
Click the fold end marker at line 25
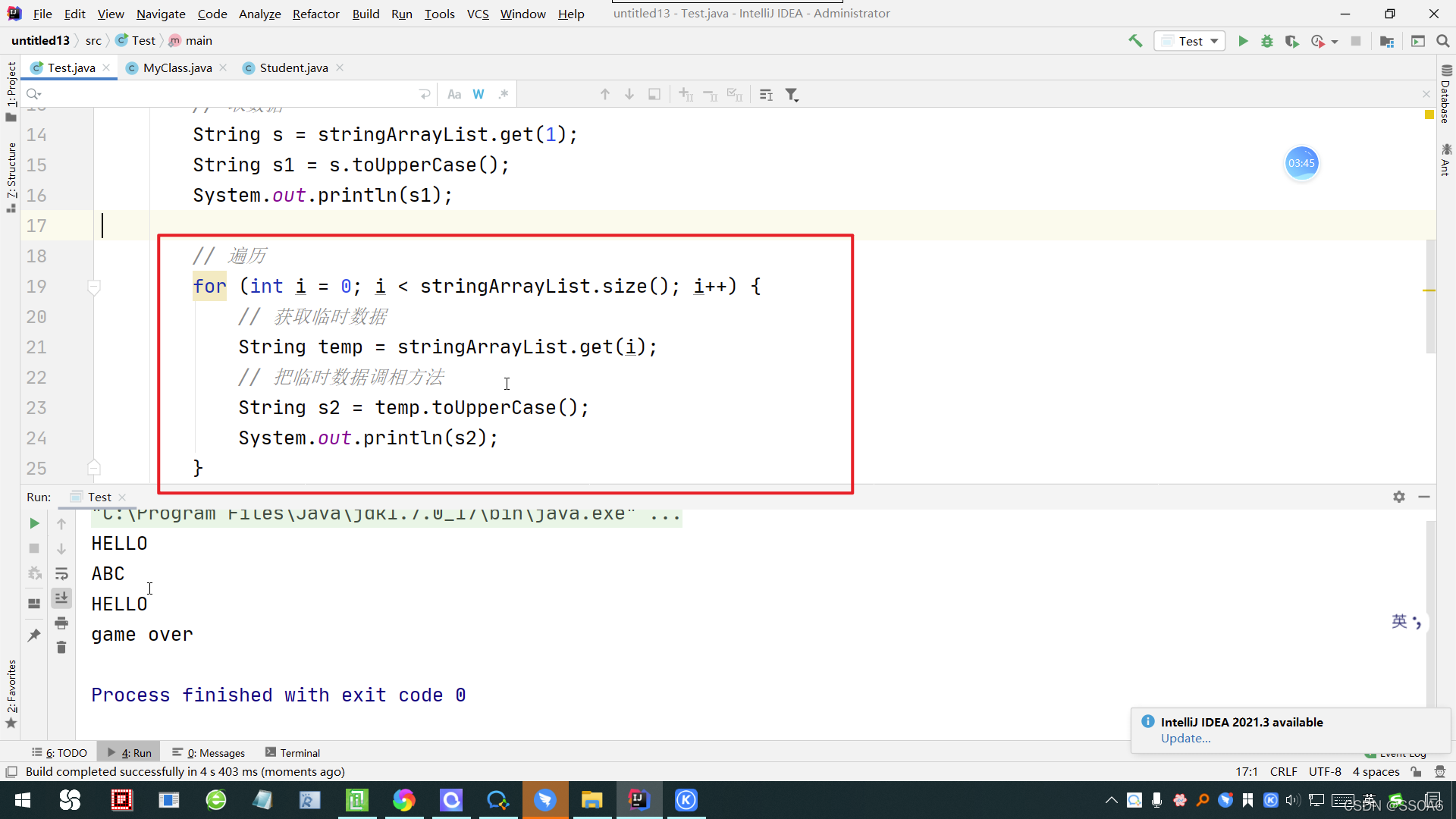point(94,468)
